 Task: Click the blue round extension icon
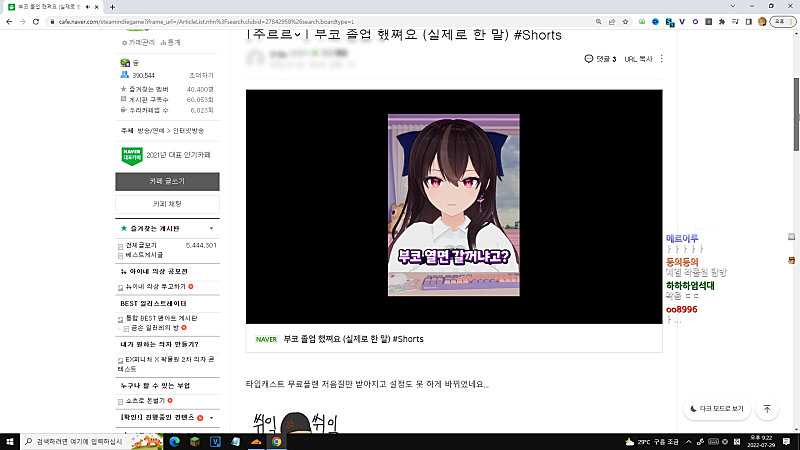pyautogui.click(x=656, y=21)
